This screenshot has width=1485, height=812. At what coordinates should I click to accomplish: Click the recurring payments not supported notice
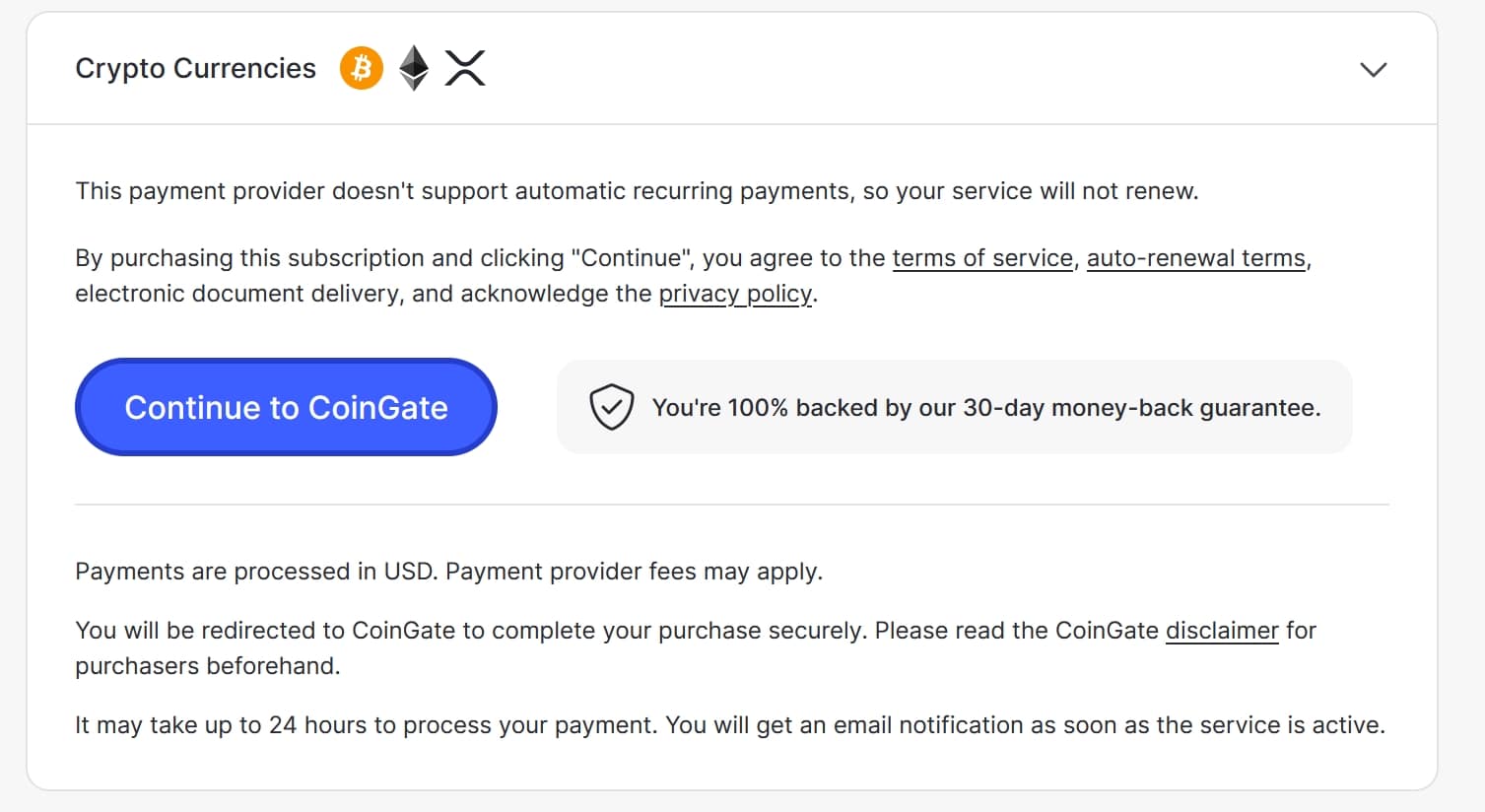coord(637,191)
